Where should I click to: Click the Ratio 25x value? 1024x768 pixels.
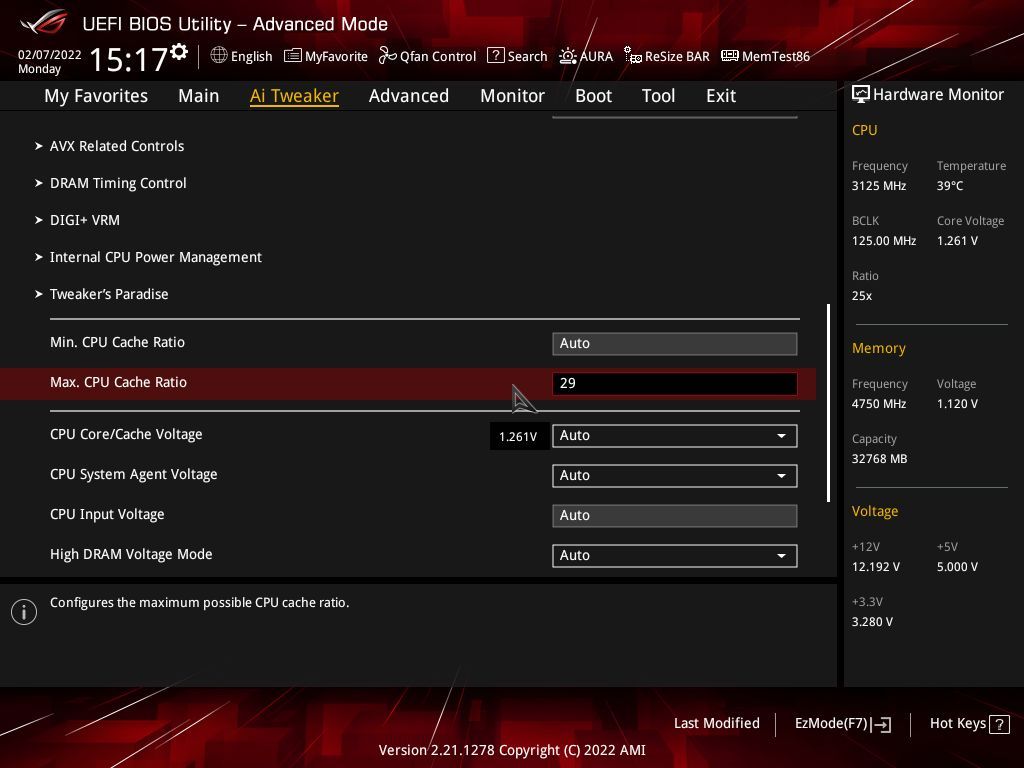pyautogui.click(x=861, y=295)
